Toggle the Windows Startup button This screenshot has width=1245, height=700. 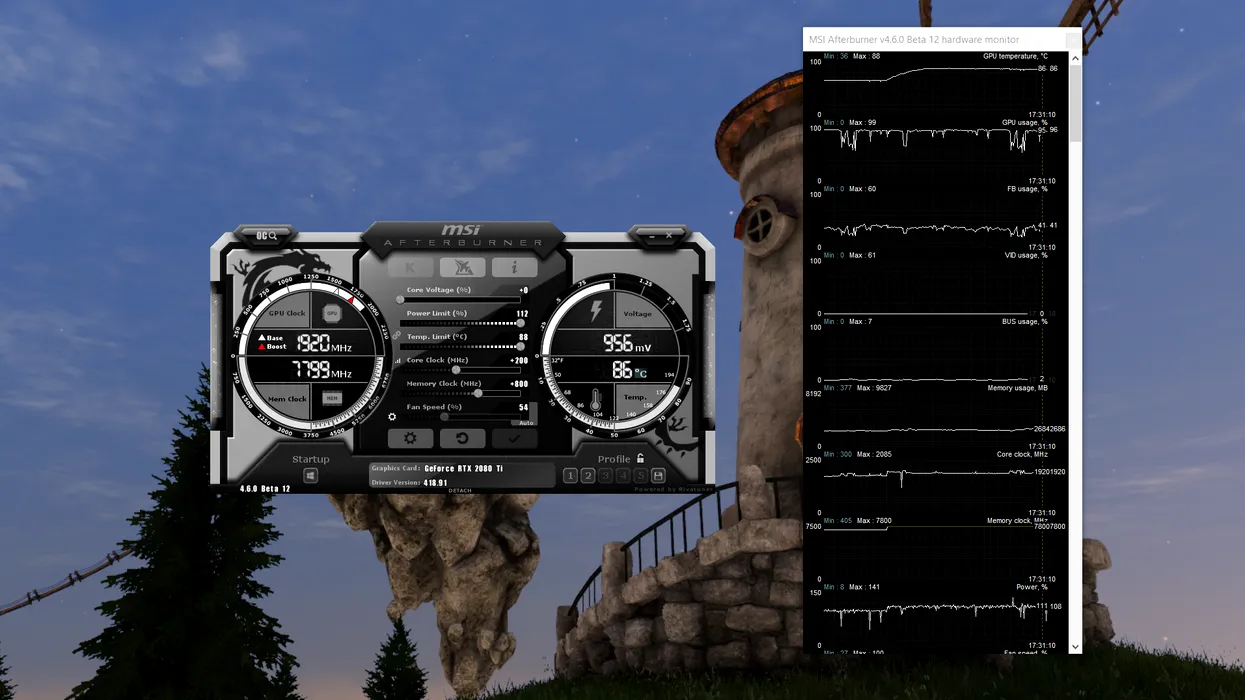click(x=311, y=476)
